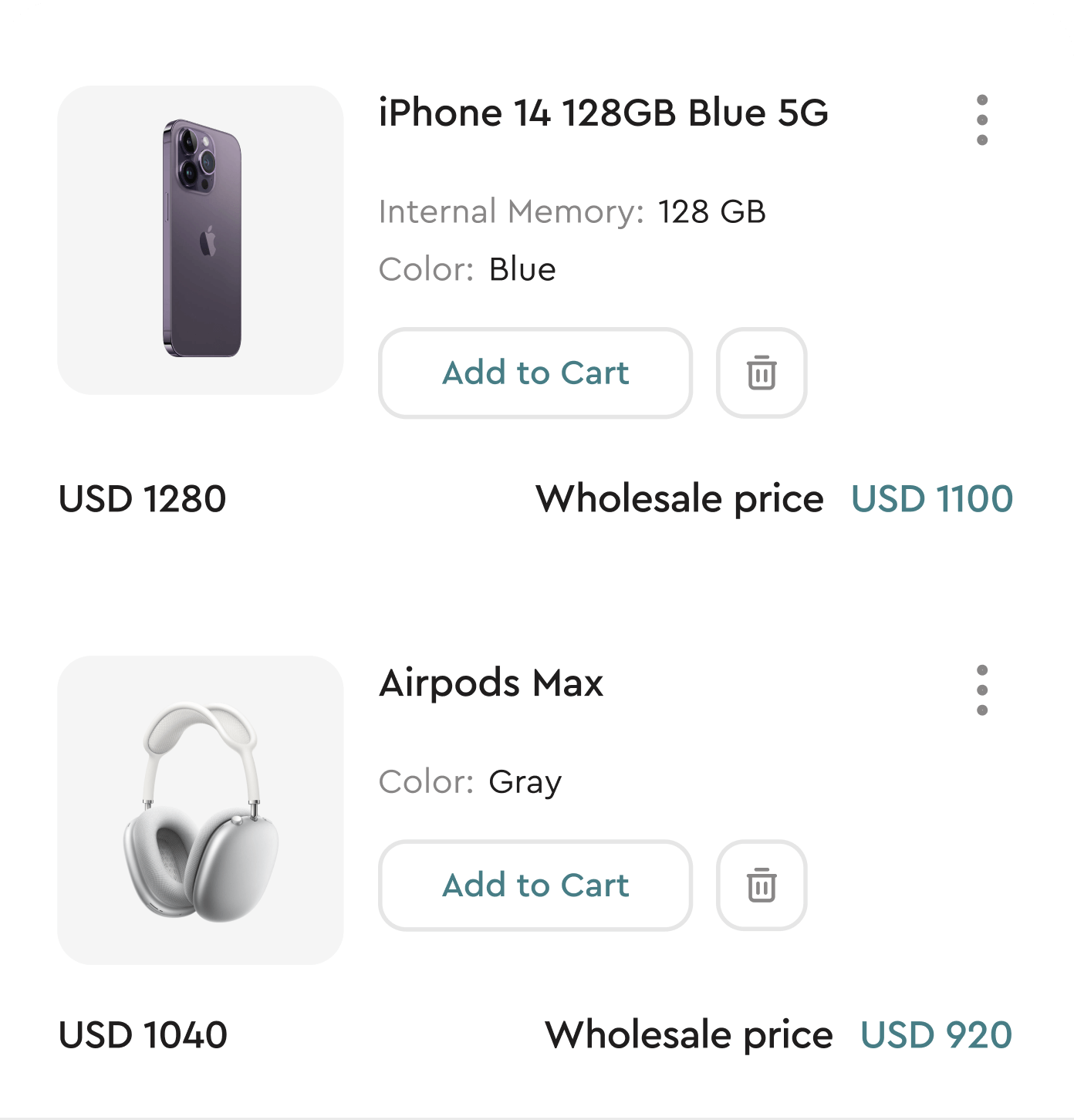The height and width of the screenshot is (1120, 1074).
Task: Click the USD 1100 wholesale price
Action: 932,499
